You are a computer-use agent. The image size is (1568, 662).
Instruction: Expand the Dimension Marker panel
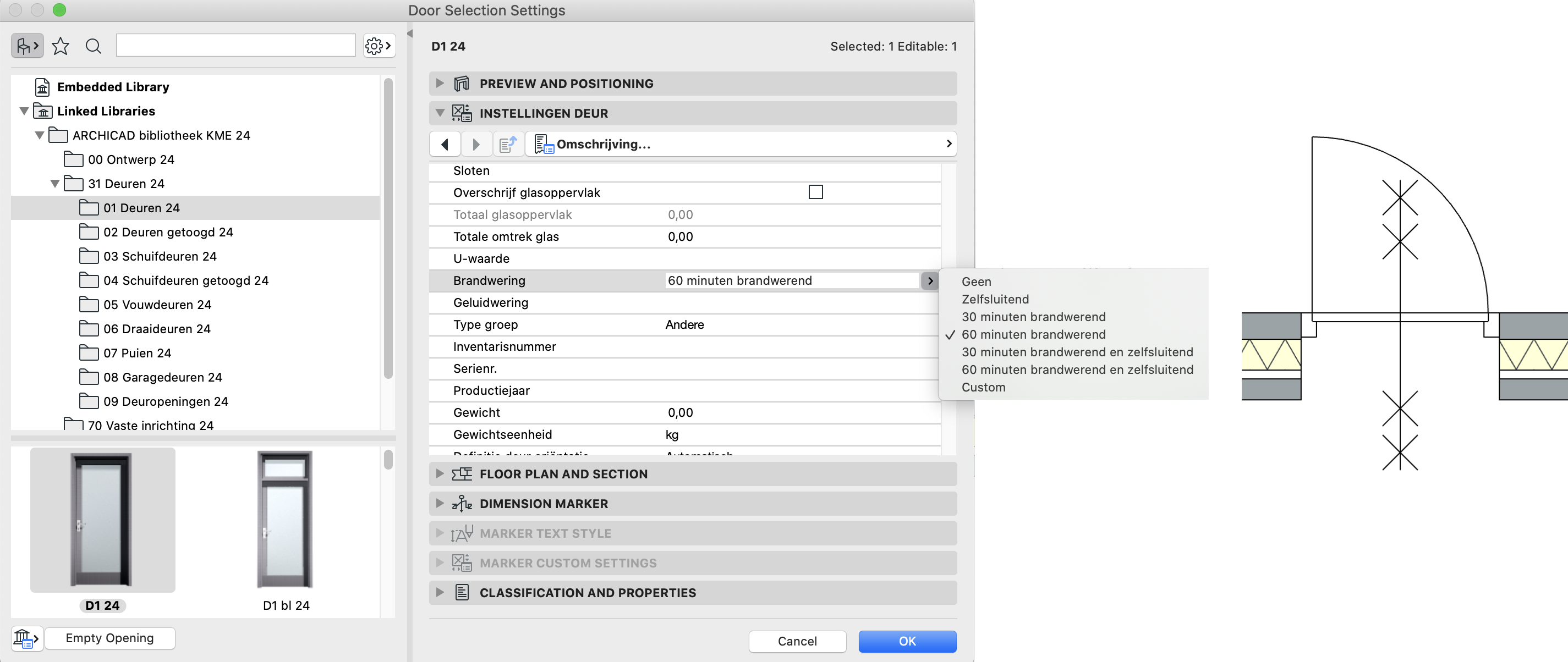pyautogui.click(x=440, y=504)
